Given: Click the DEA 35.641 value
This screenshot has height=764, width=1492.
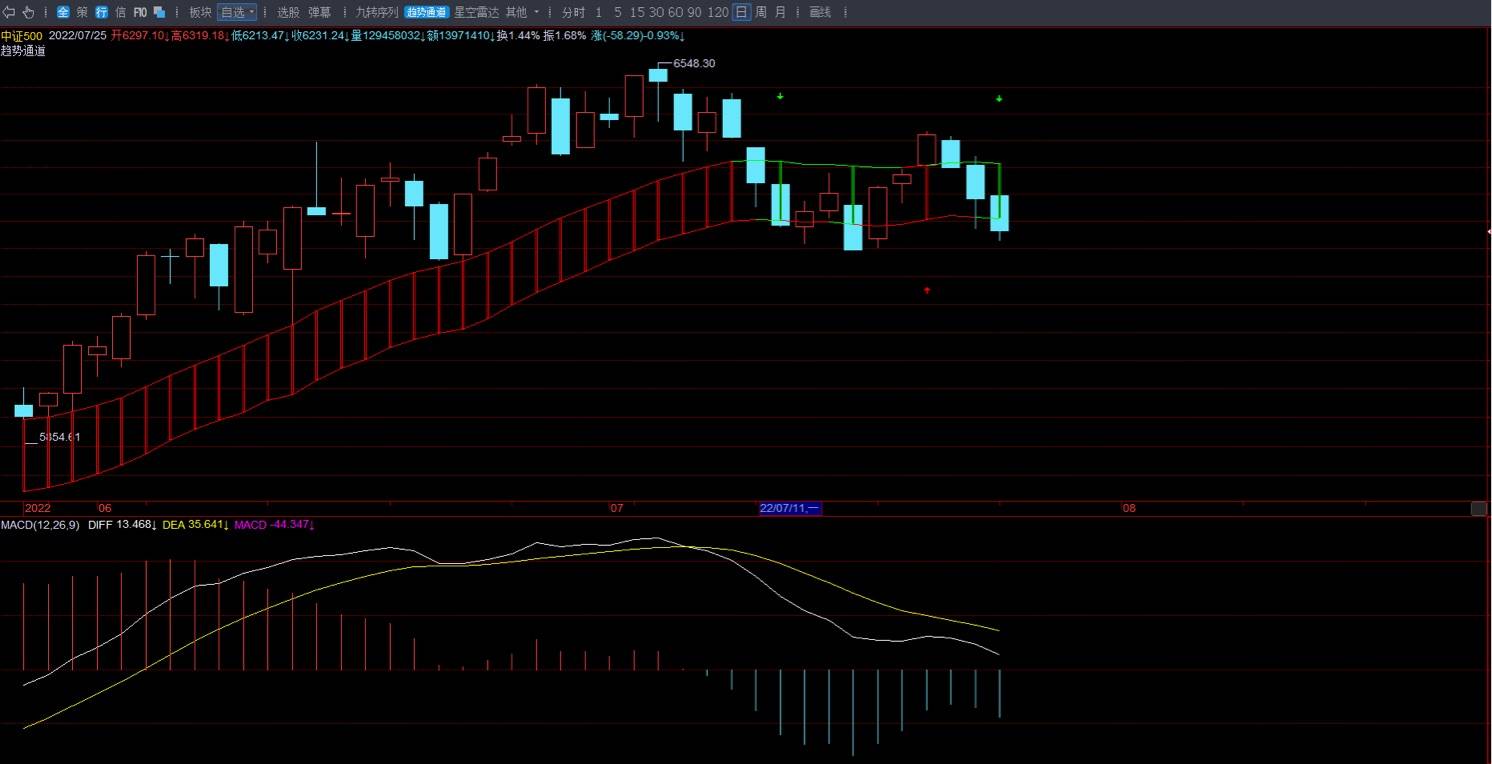Looking at the screenshot, I should tap(195, 524).
